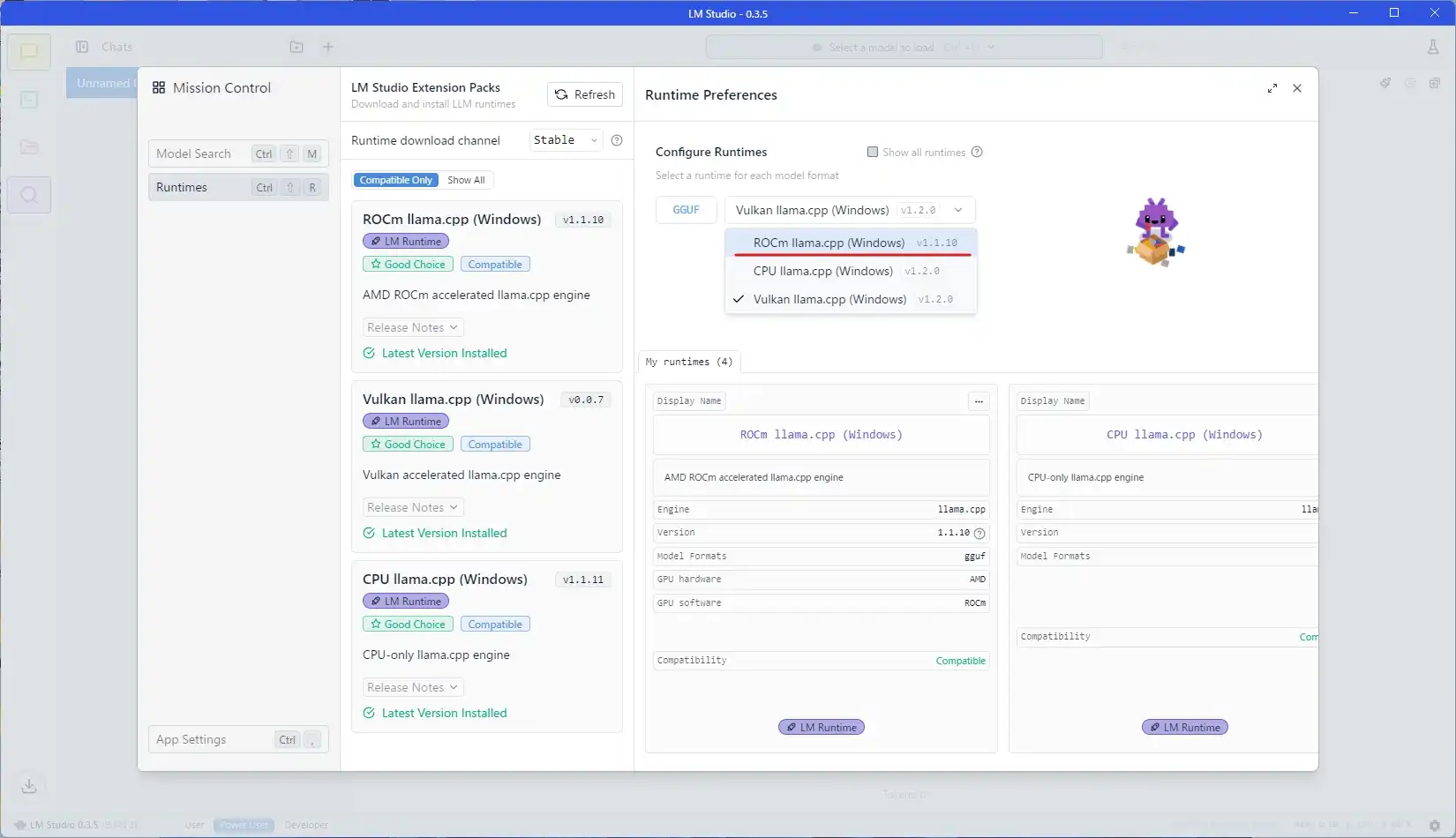The height and width of the screenshot is (838, 1456).
Task: Click the Refresh button
Action: (x=585, y=94)
